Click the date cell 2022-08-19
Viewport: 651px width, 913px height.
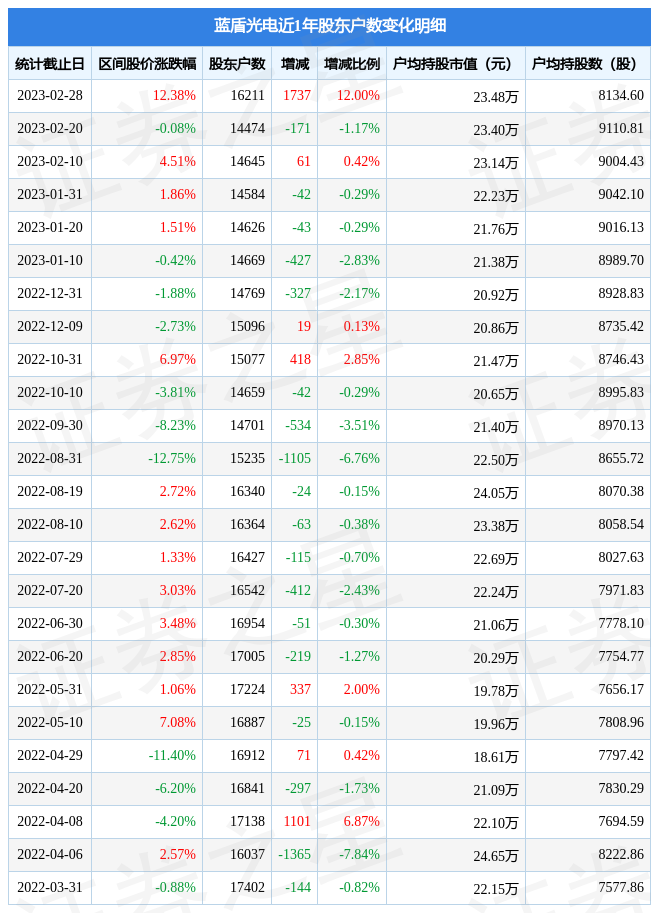tap(50, 491)
